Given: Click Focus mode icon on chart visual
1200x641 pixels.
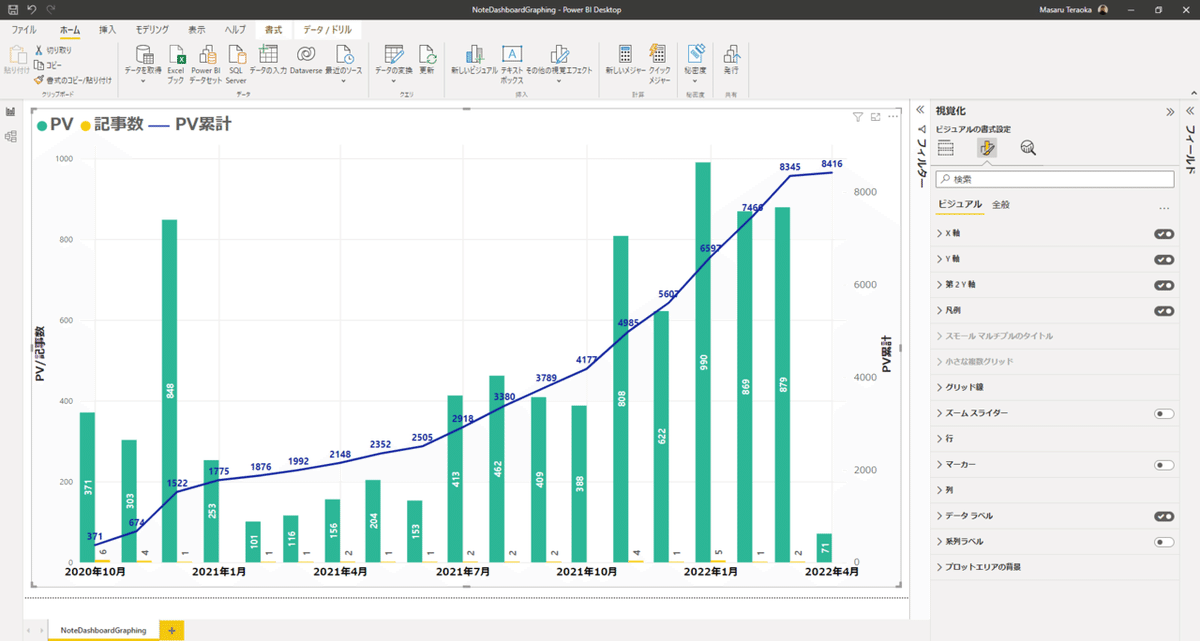Looking at the screenshot, I should [876, 117].
